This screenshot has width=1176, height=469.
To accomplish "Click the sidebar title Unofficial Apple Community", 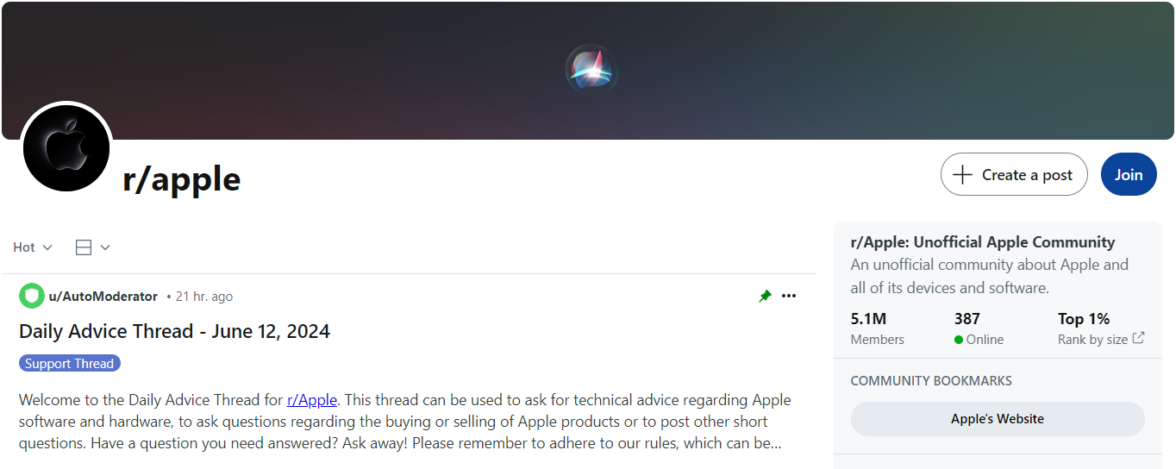I will pyautogui.click(x=982, y=242).
